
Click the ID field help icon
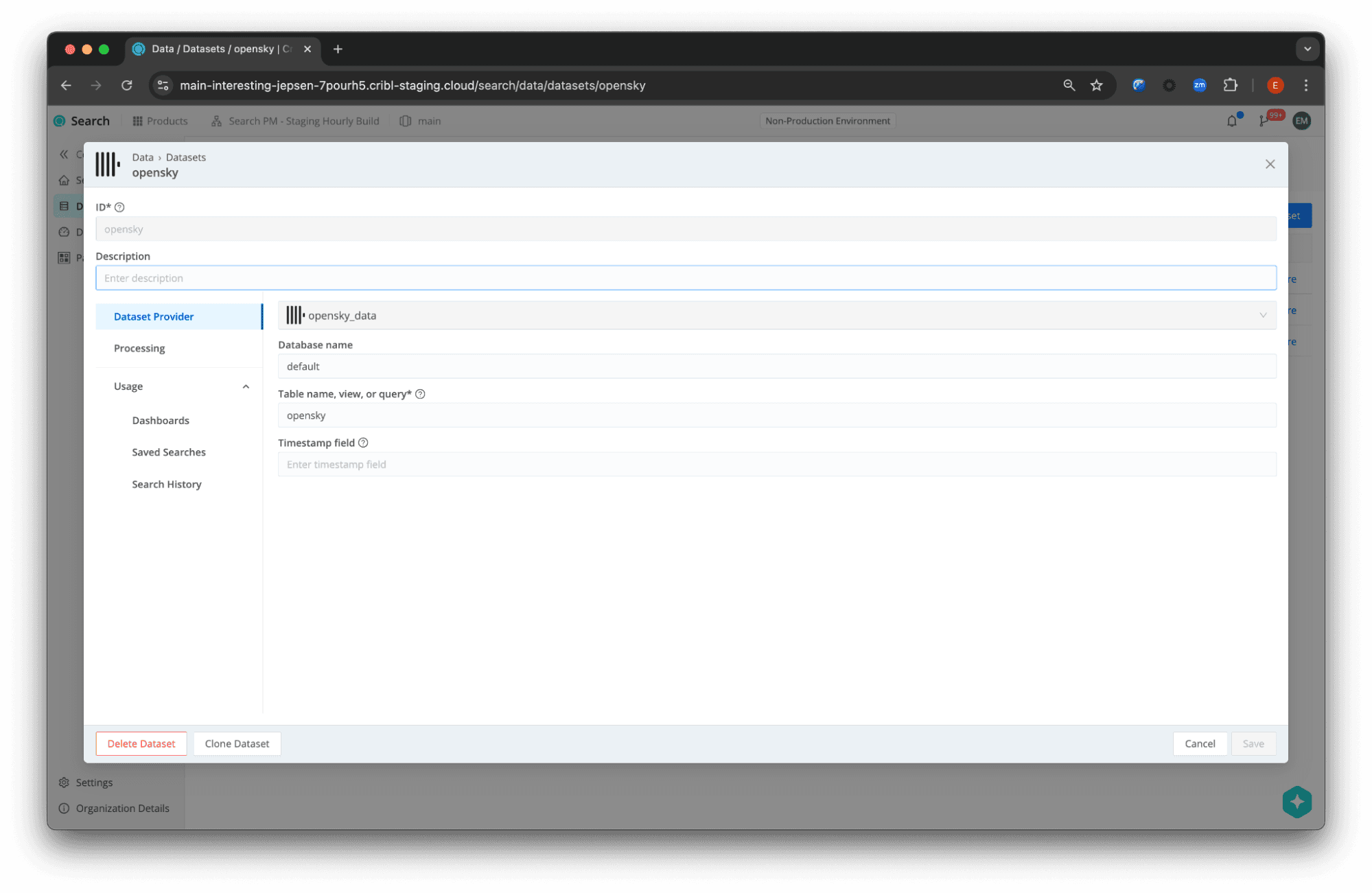click(119, 207)
